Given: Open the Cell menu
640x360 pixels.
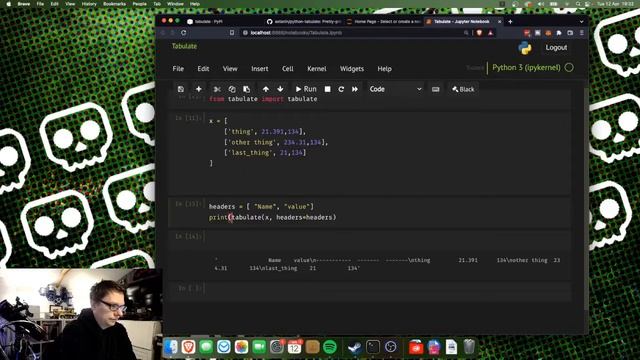Looking at the screenshot, I should (x=288, y=69).
